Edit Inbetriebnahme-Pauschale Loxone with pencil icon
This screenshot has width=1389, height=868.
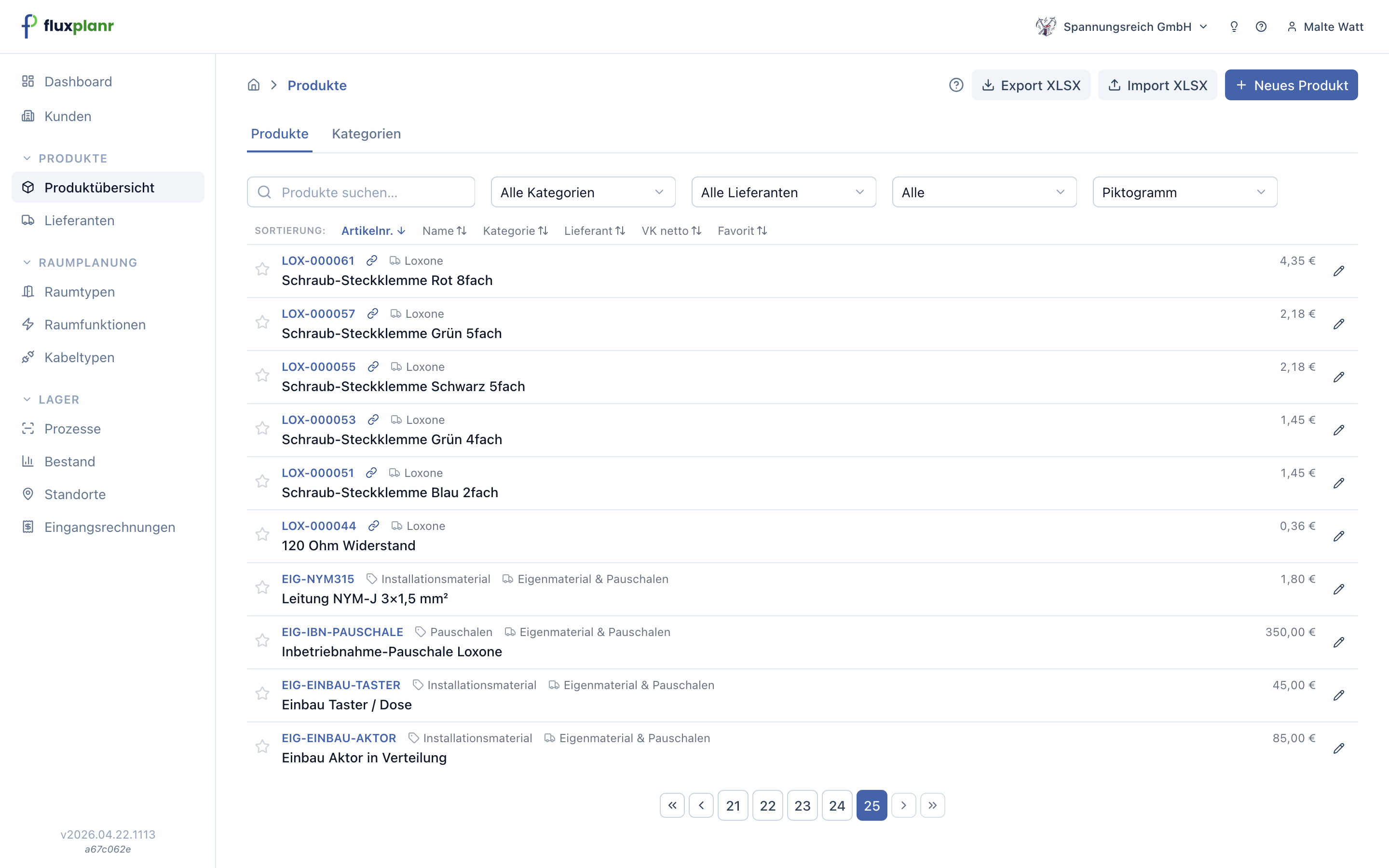[x=1338, y=642]
